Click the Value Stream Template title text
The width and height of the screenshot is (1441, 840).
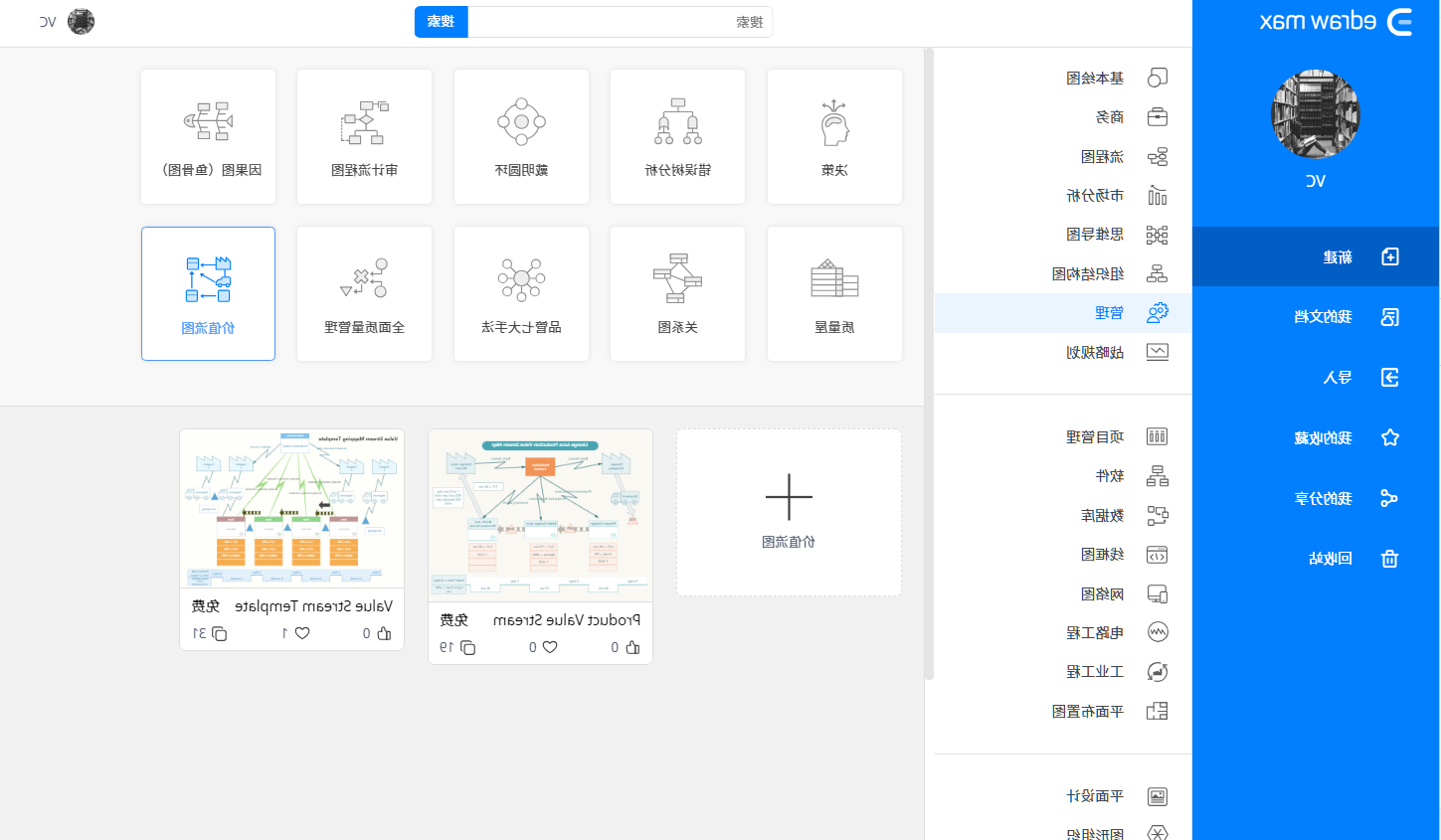point(313,606)
